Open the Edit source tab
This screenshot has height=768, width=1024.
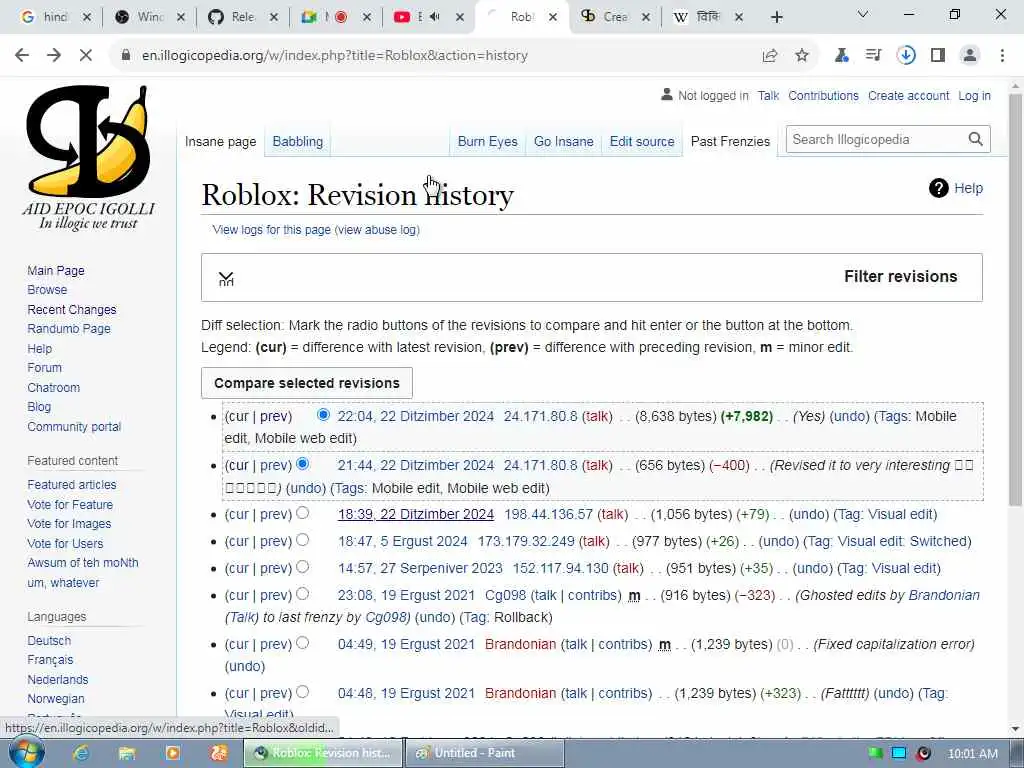pos(642,141)
